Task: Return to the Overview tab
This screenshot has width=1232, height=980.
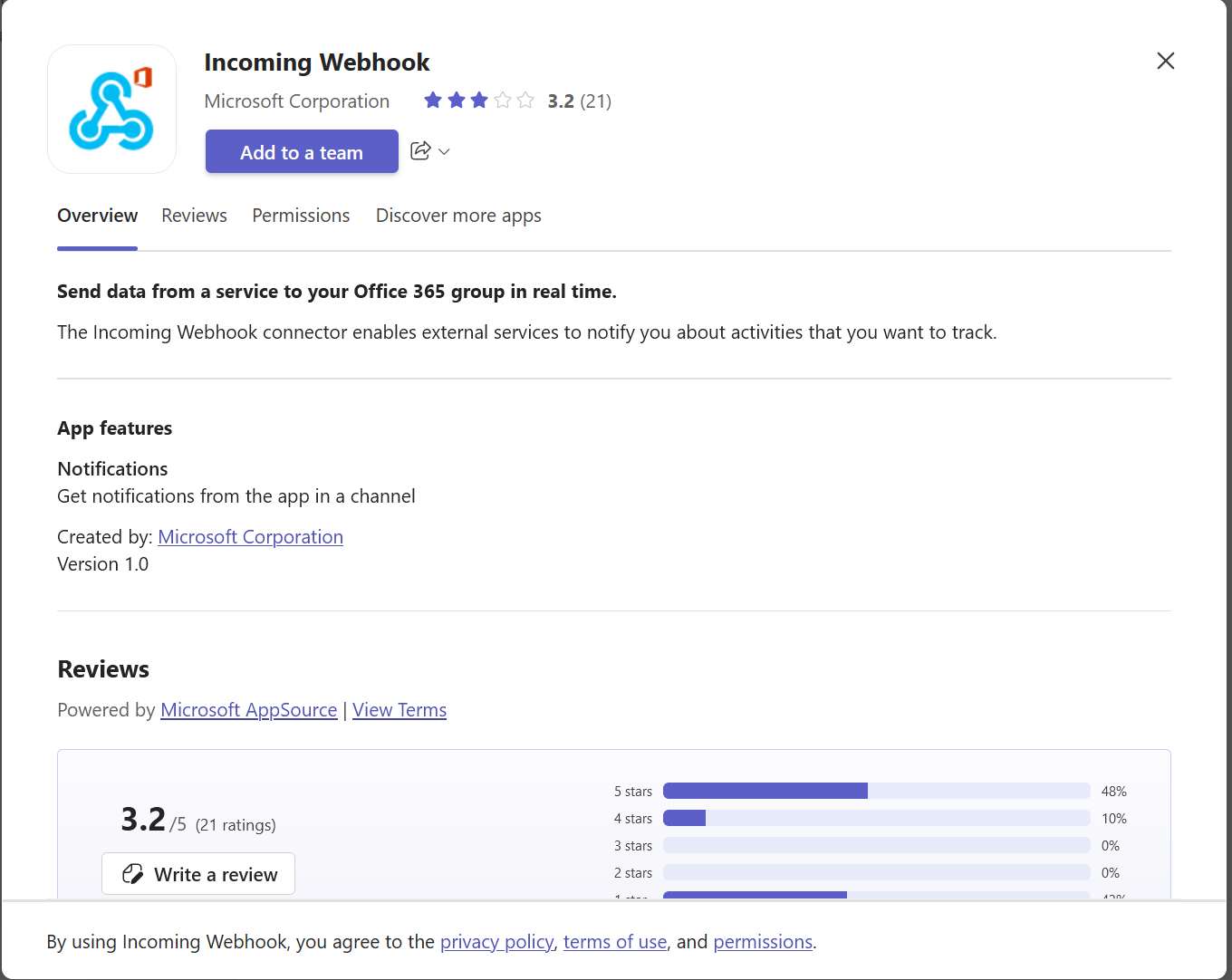Action: (97, 216)
